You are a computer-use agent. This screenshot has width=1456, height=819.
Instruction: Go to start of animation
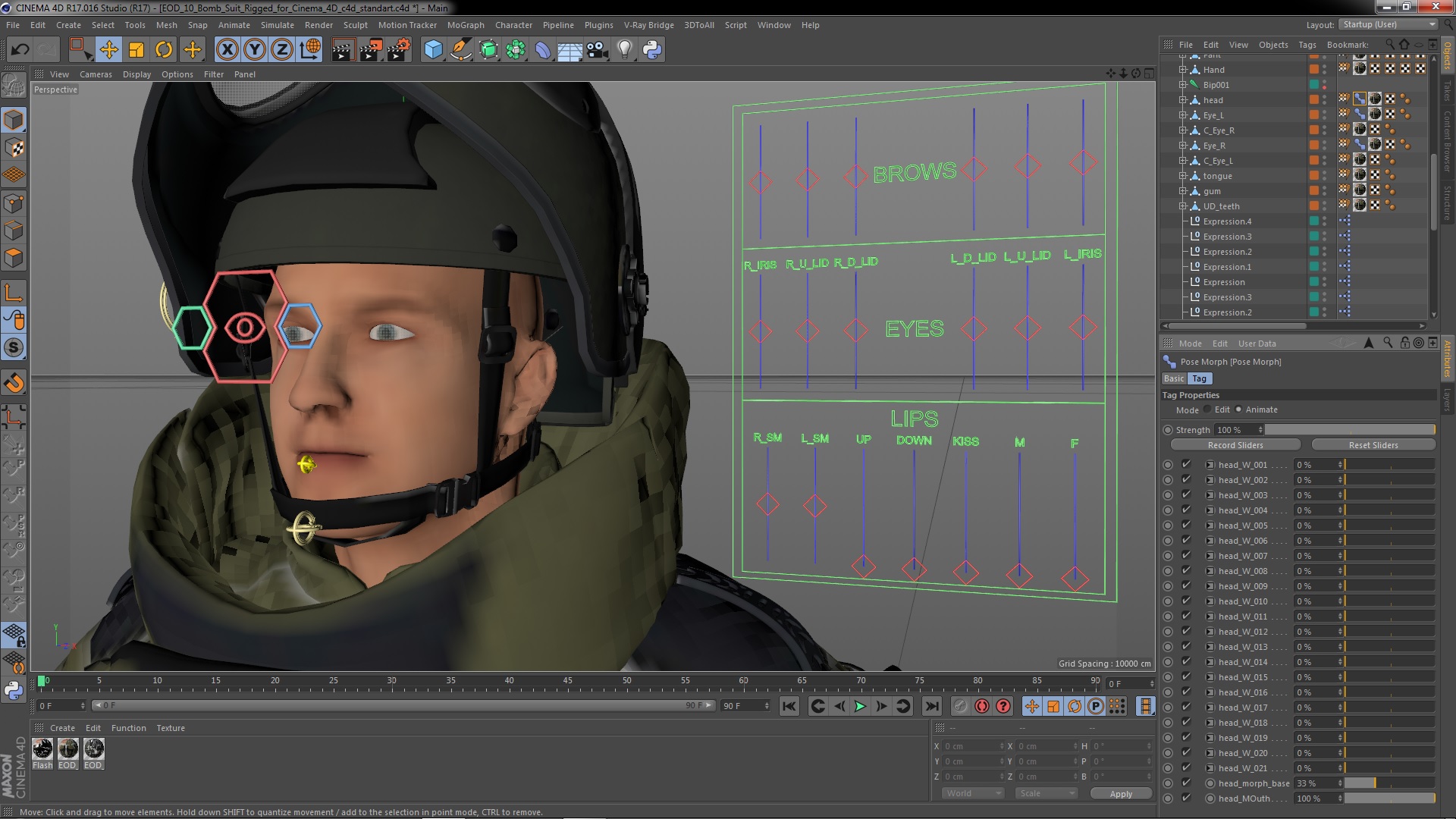[x=789, y=706]
